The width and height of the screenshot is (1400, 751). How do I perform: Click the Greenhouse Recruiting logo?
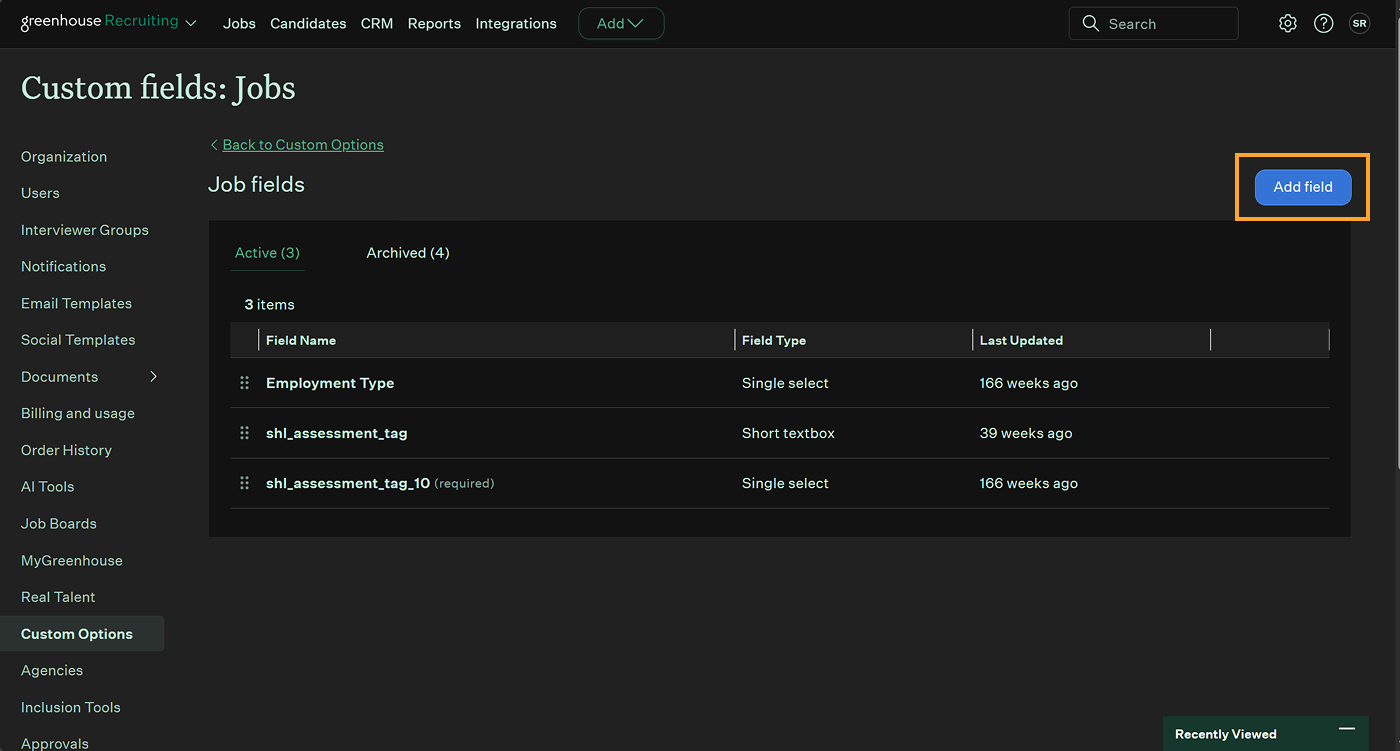(x=99, y=22)
